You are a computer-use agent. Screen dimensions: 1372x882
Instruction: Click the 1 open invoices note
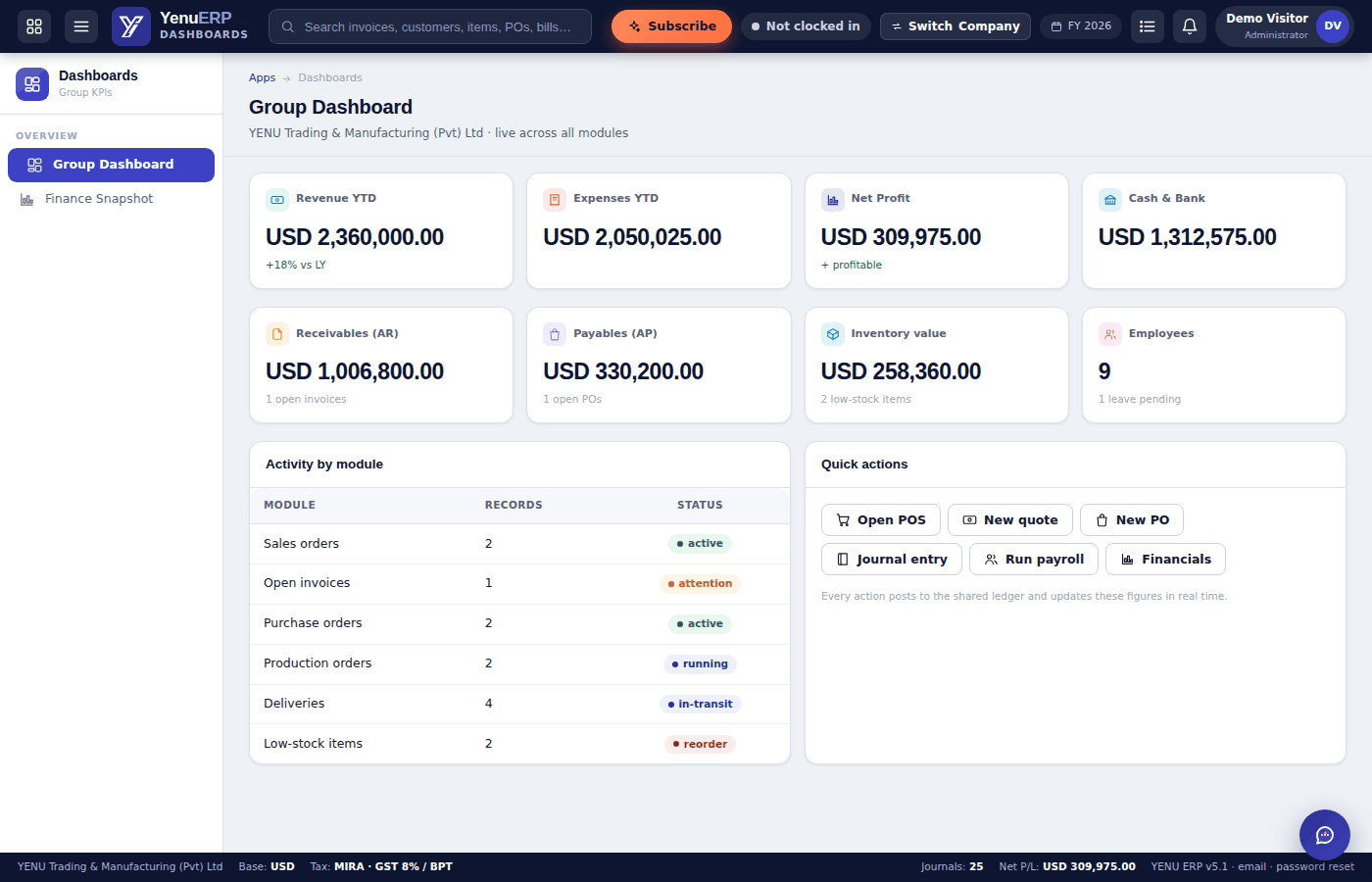pos(306,400)
